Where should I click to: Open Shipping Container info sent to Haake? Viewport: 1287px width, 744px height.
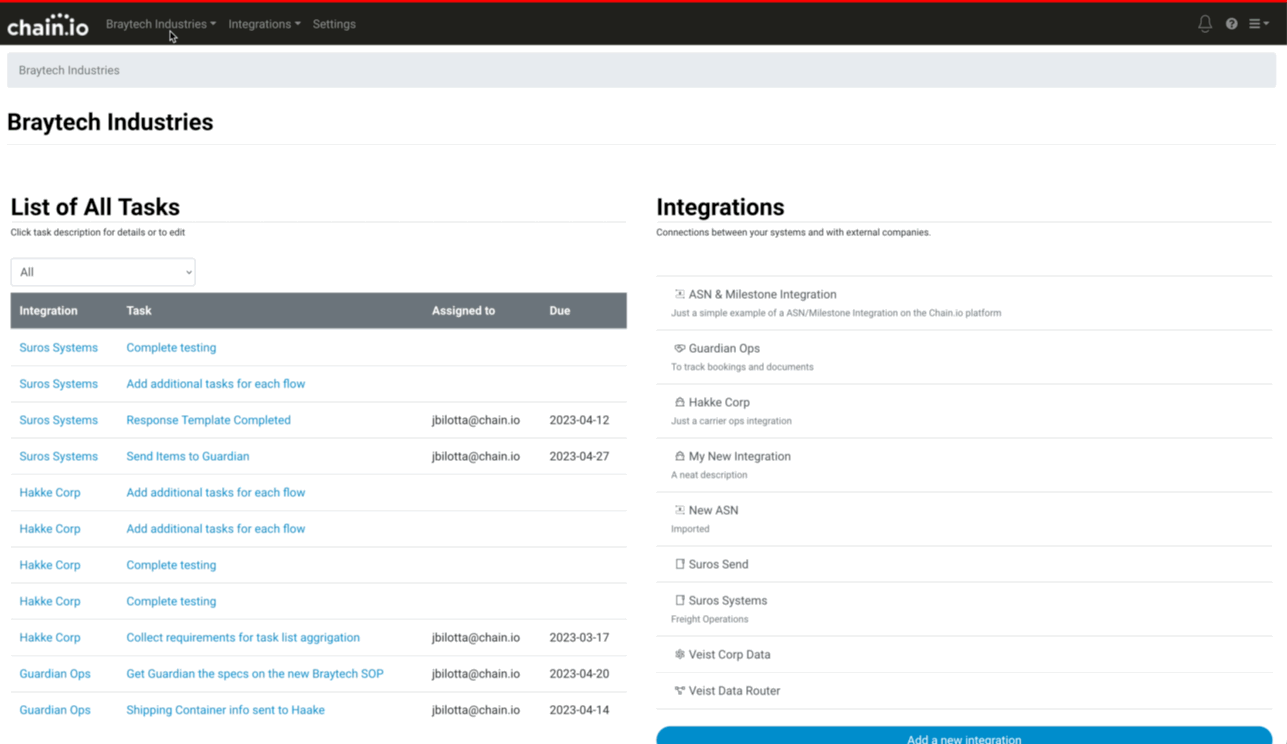[x=225, y=710]
